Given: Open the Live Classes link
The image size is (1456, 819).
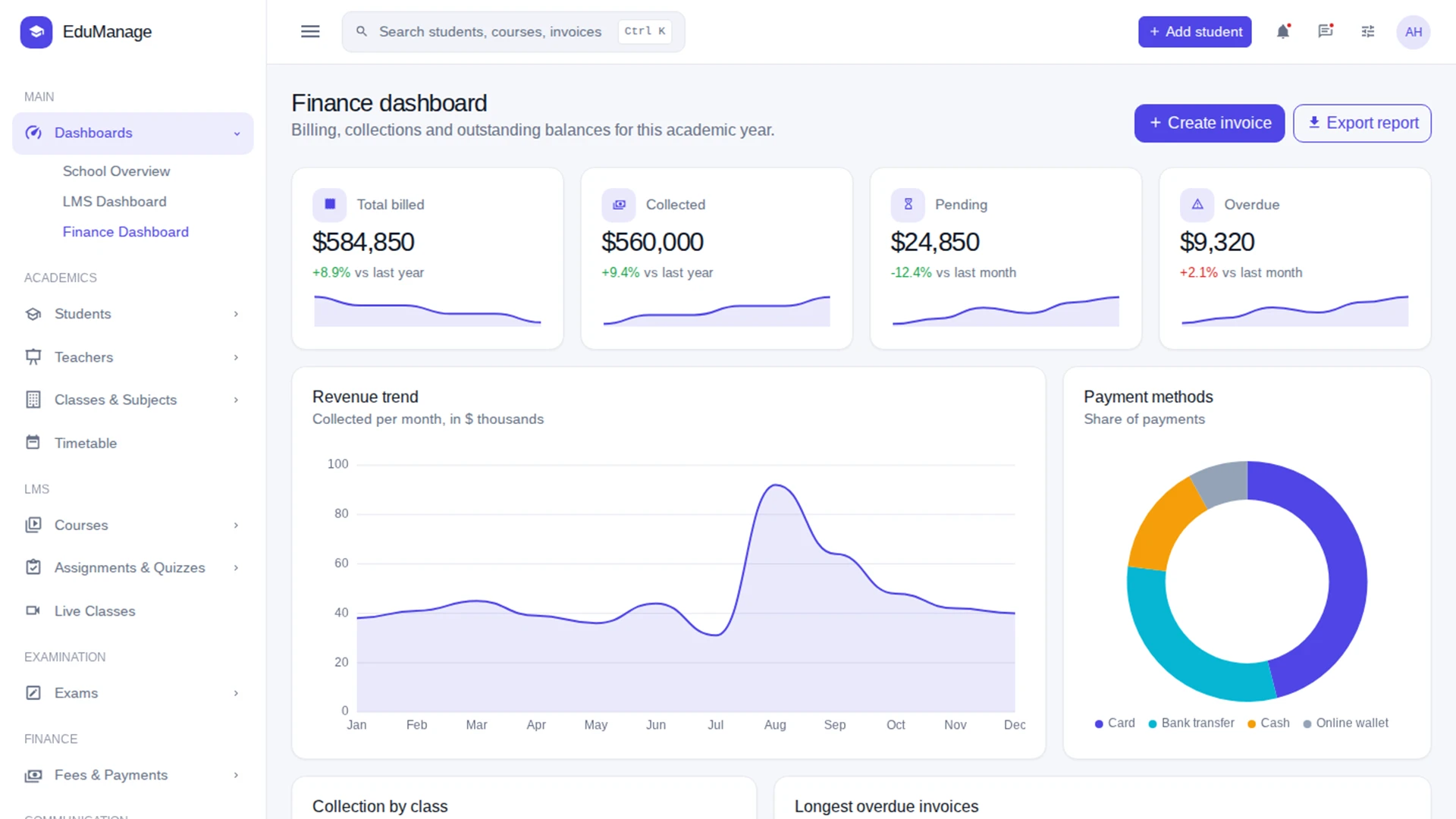Looking at the screenshot, I should pos(133,611).
